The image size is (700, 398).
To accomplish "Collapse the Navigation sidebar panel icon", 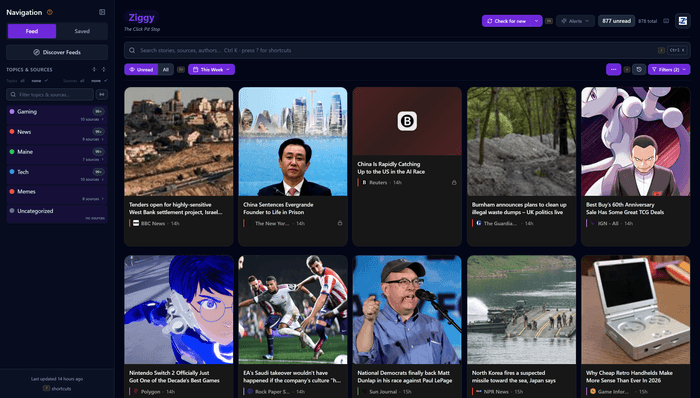I will point(102,12).
